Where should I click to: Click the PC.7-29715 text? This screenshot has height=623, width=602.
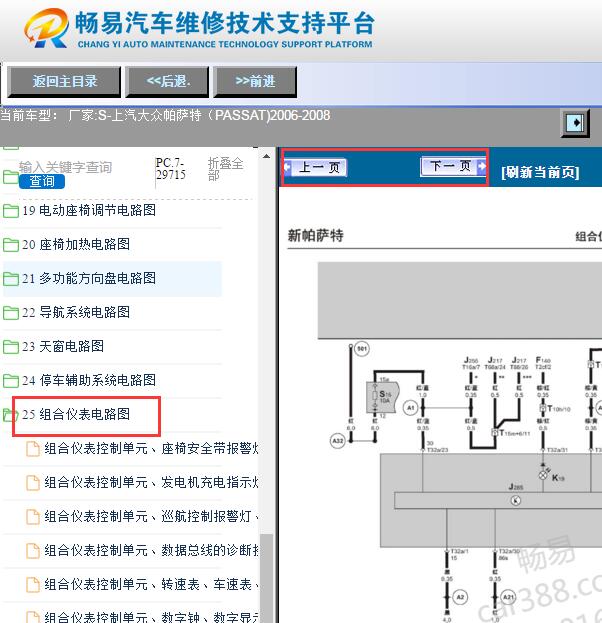170,168
